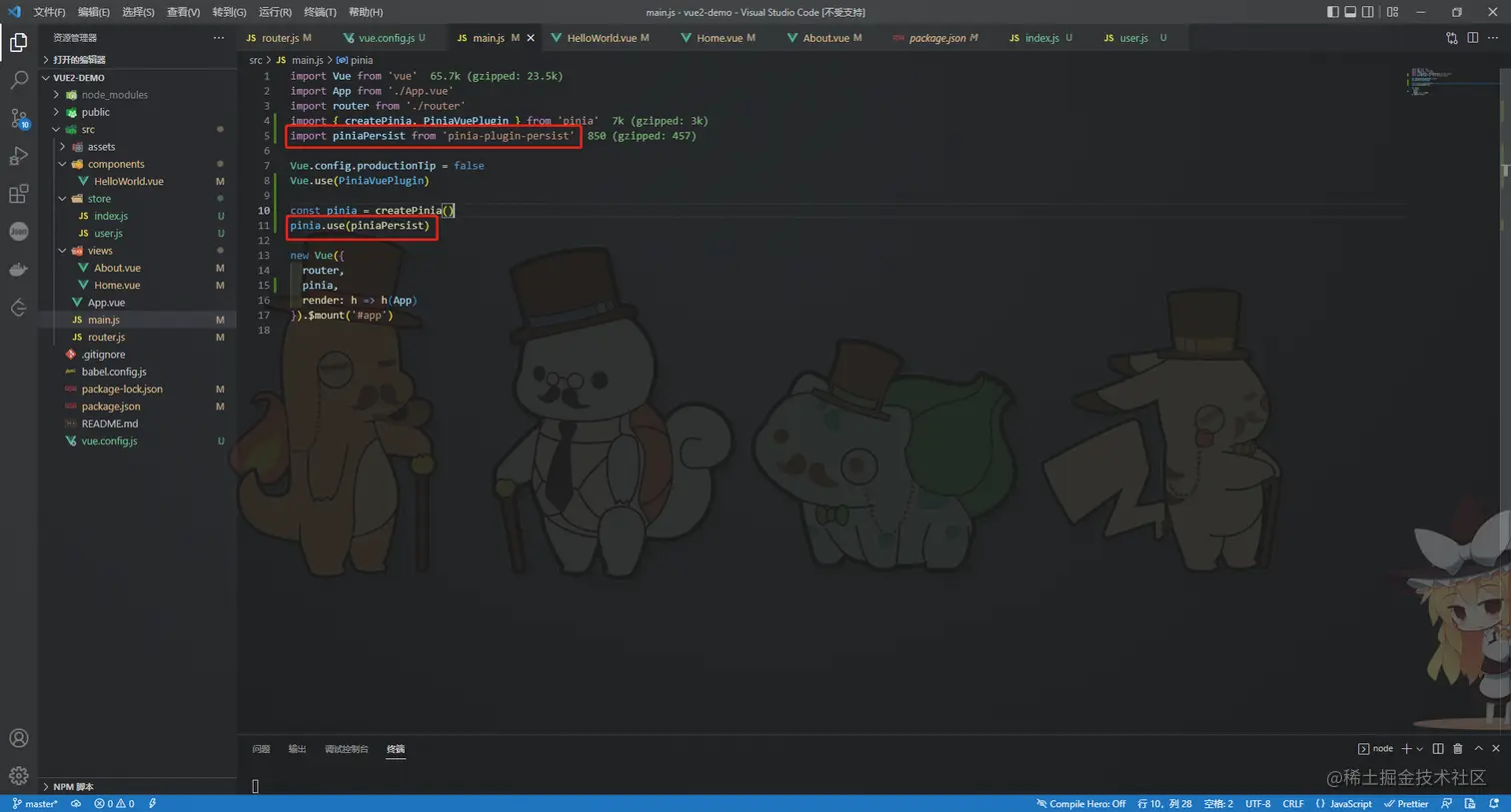Open the Help (帮助) menu
This screenshot has height=812, width=1511.
click(x=366, y=12)
